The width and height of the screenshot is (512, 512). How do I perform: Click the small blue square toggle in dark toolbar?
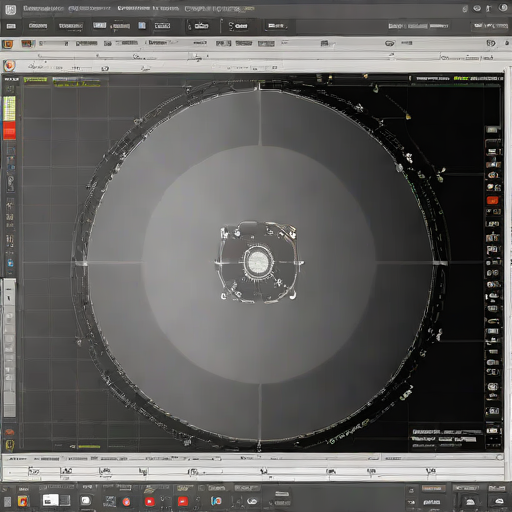click(x=142, y=25)
